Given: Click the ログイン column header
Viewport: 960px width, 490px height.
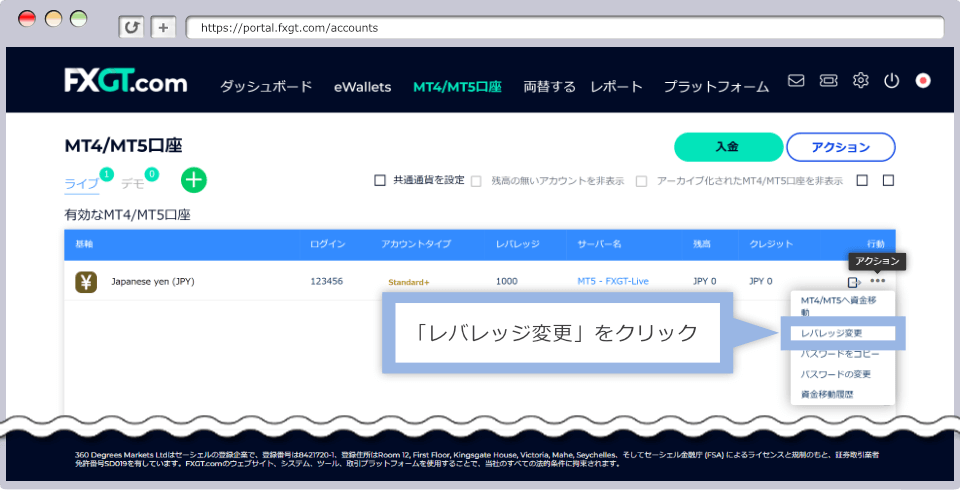Looking at the screenshot, I should 328,244.
